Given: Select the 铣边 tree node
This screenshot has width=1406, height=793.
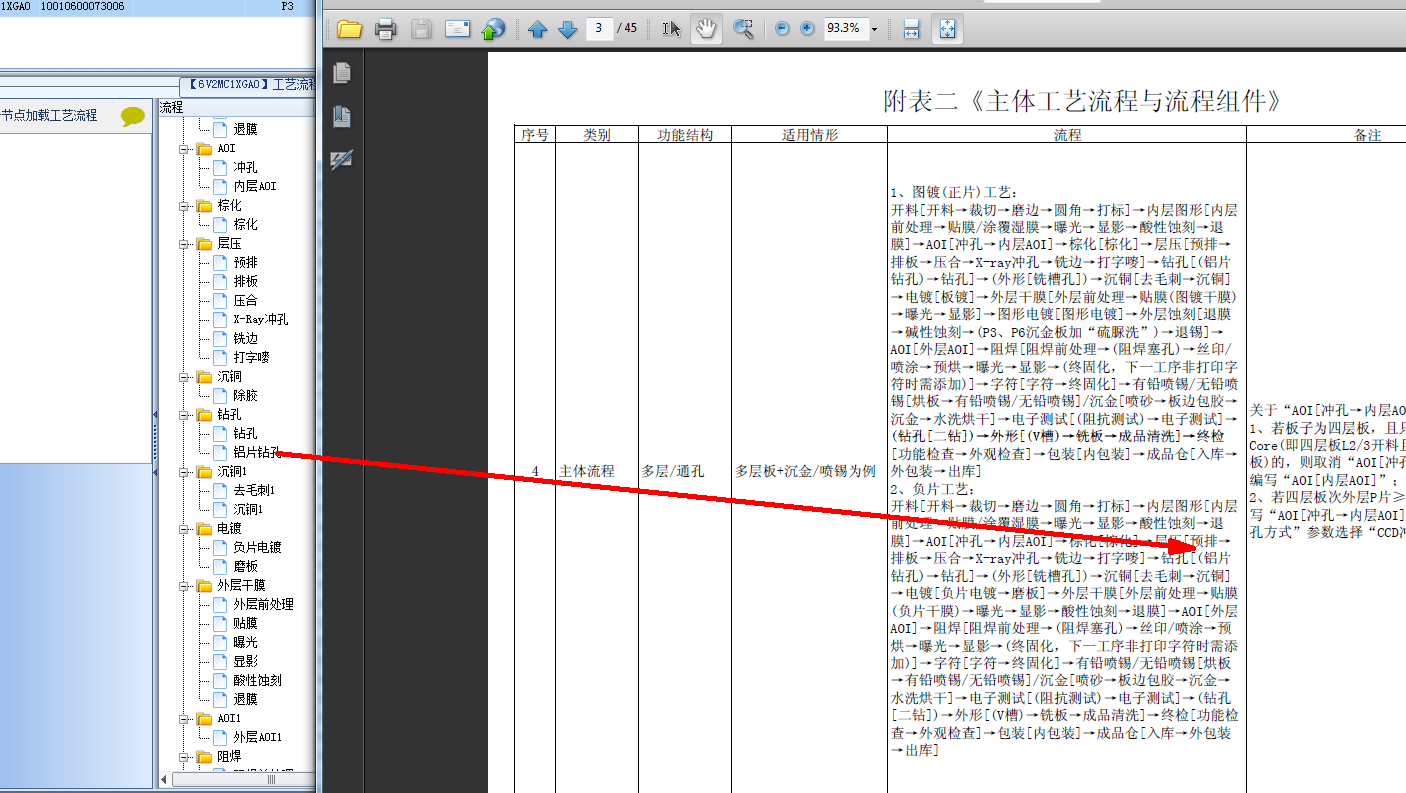Looking at the screenshot, I should pos(246,338).
